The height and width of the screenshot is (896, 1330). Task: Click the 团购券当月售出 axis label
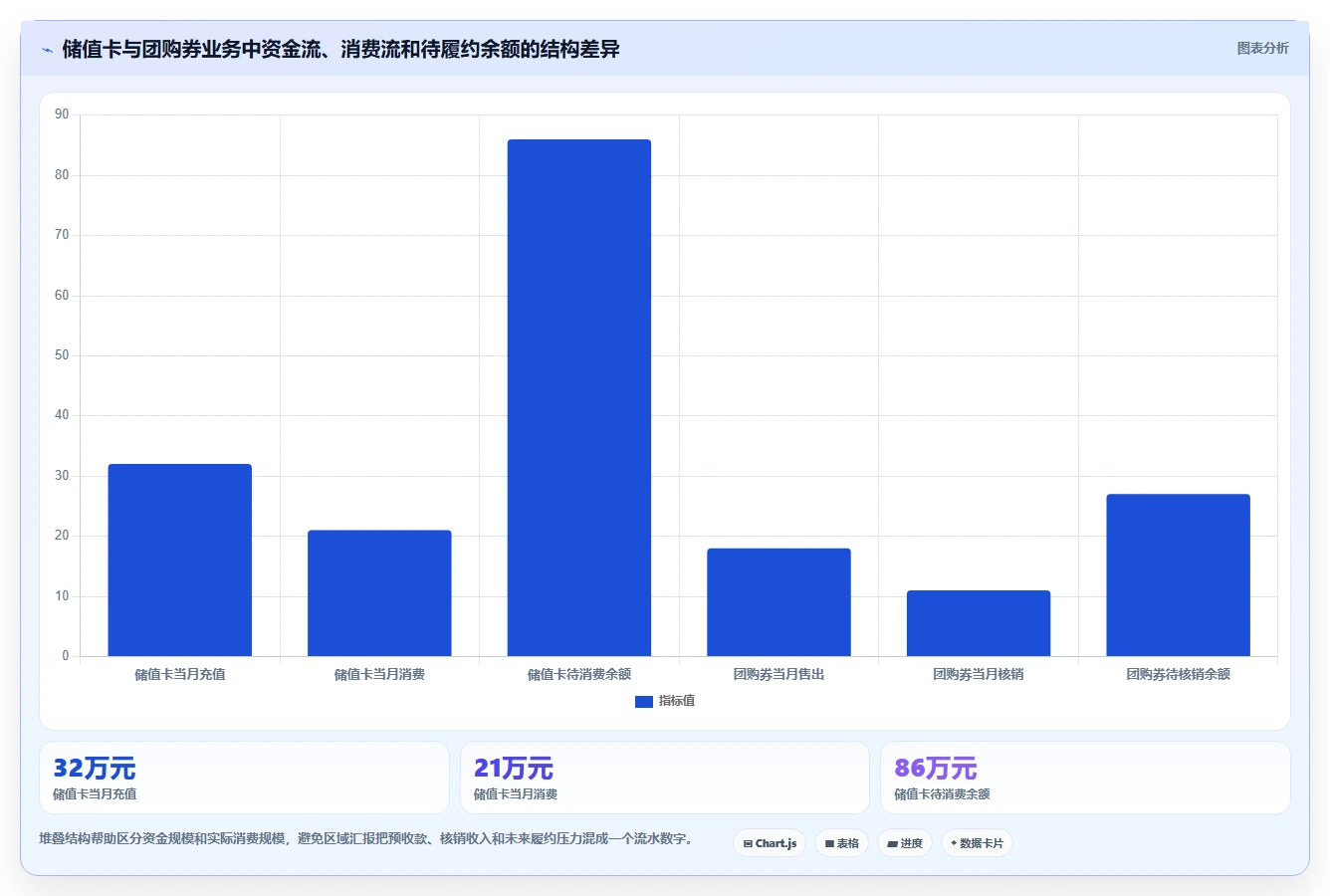click(x=778, y=674)
